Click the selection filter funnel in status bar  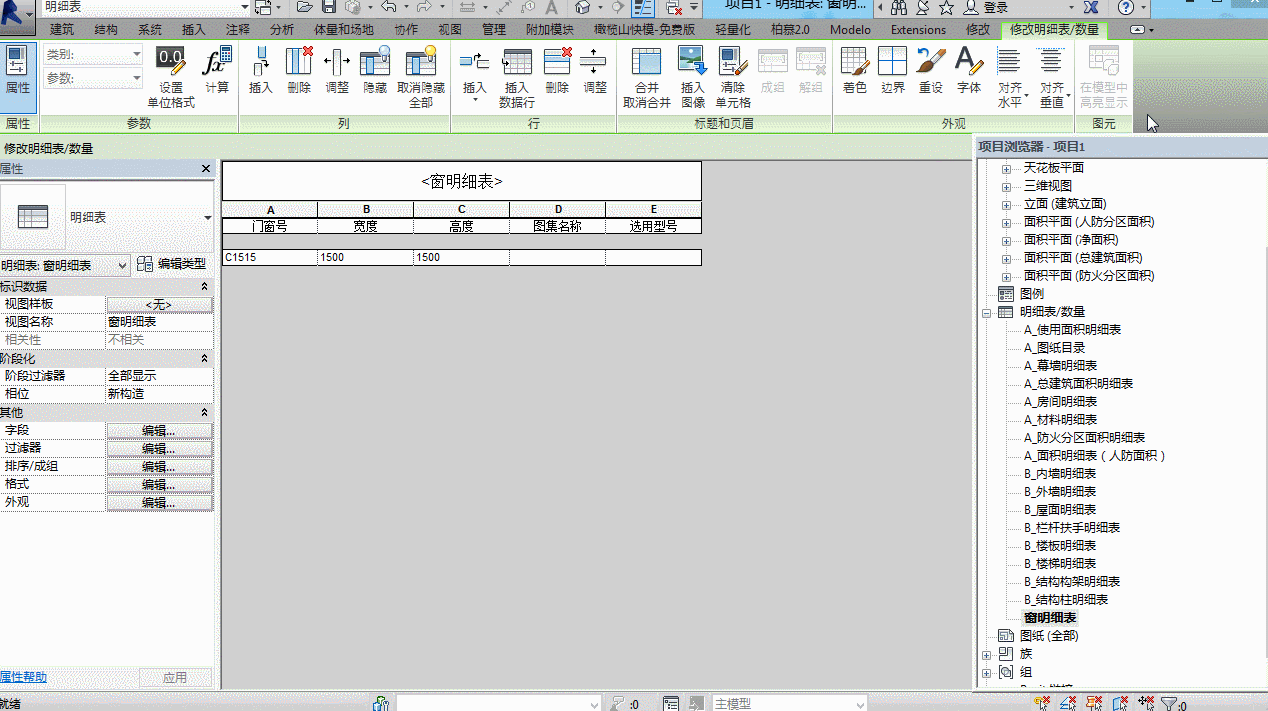pos(1167,704)
